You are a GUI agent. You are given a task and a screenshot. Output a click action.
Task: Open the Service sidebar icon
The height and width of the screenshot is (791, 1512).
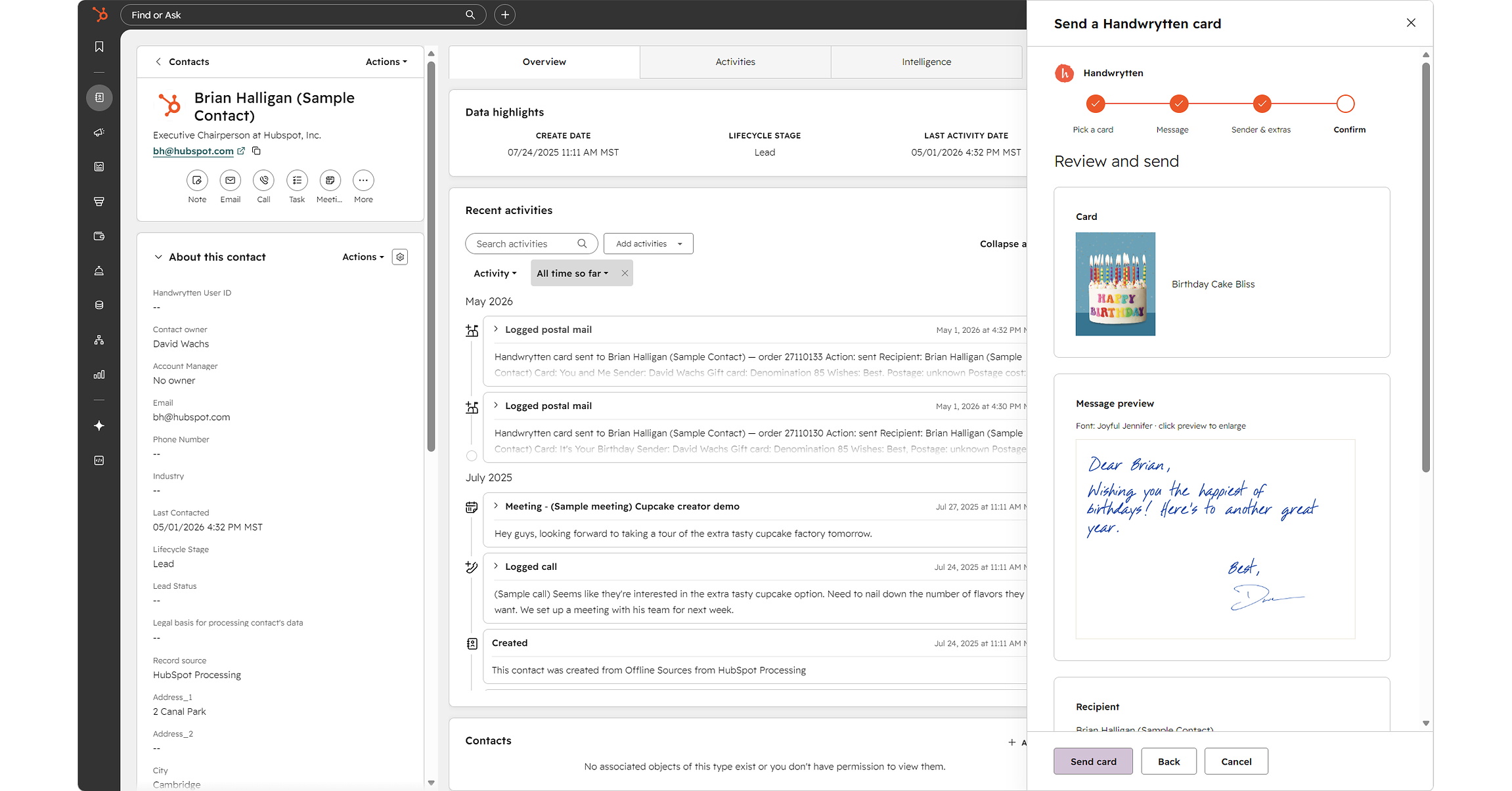point(99,270)
